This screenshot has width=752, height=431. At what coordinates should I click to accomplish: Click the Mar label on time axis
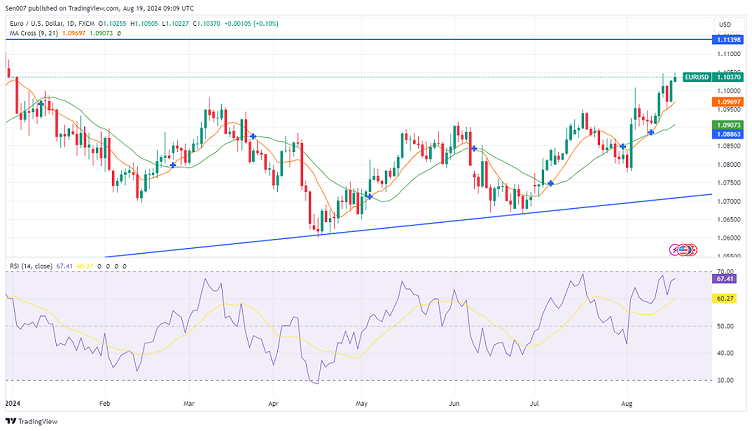[x=186, y=402]
